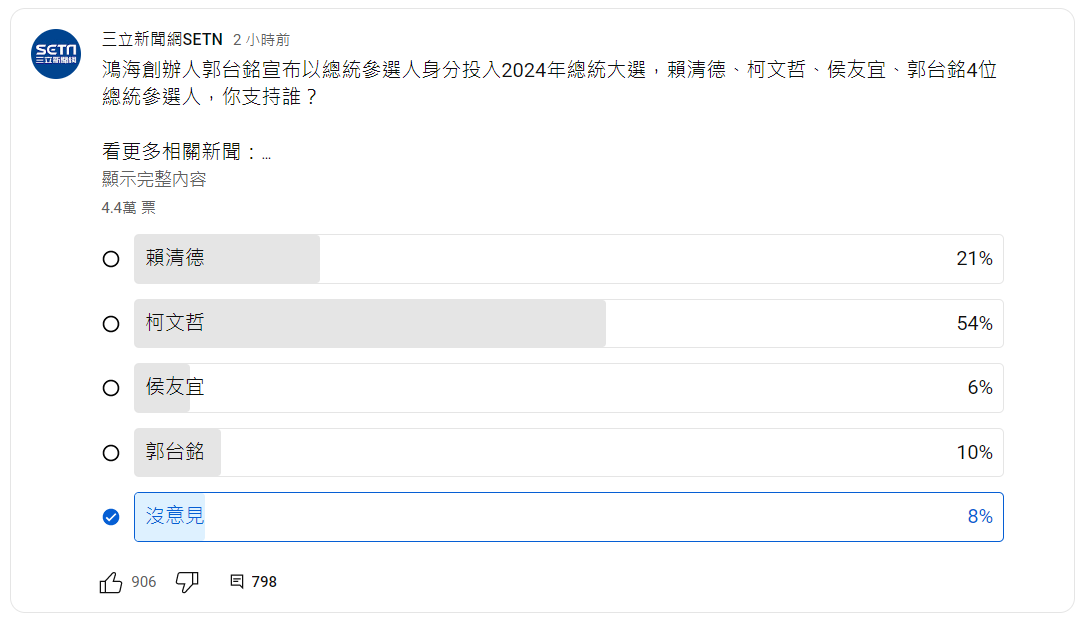1085x623 pixels.
Task: Open the comments via the speech bubble icon
Action: point(237,581)
